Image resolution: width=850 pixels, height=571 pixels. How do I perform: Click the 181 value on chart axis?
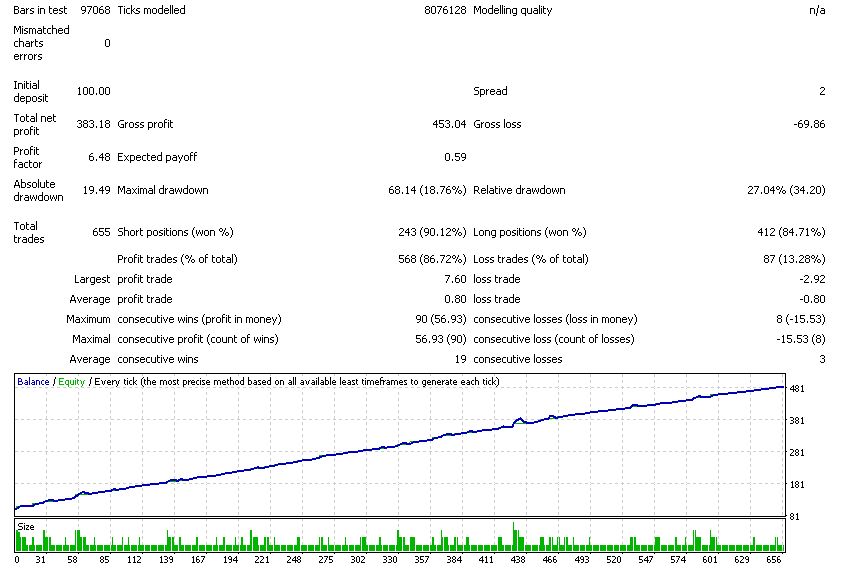click(x=797, y=485)
